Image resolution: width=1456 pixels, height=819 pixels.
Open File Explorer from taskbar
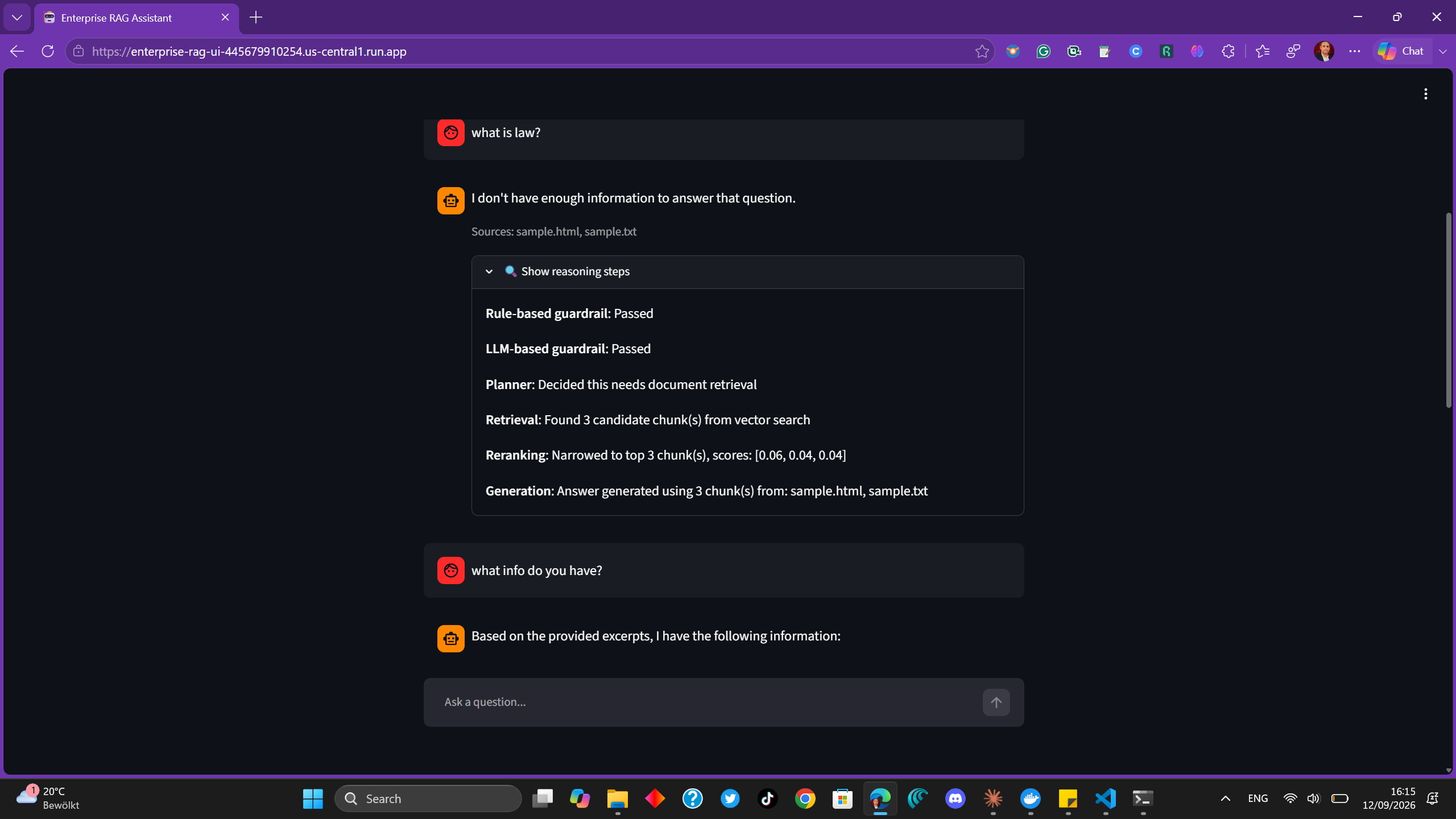[x=618, y=799]
